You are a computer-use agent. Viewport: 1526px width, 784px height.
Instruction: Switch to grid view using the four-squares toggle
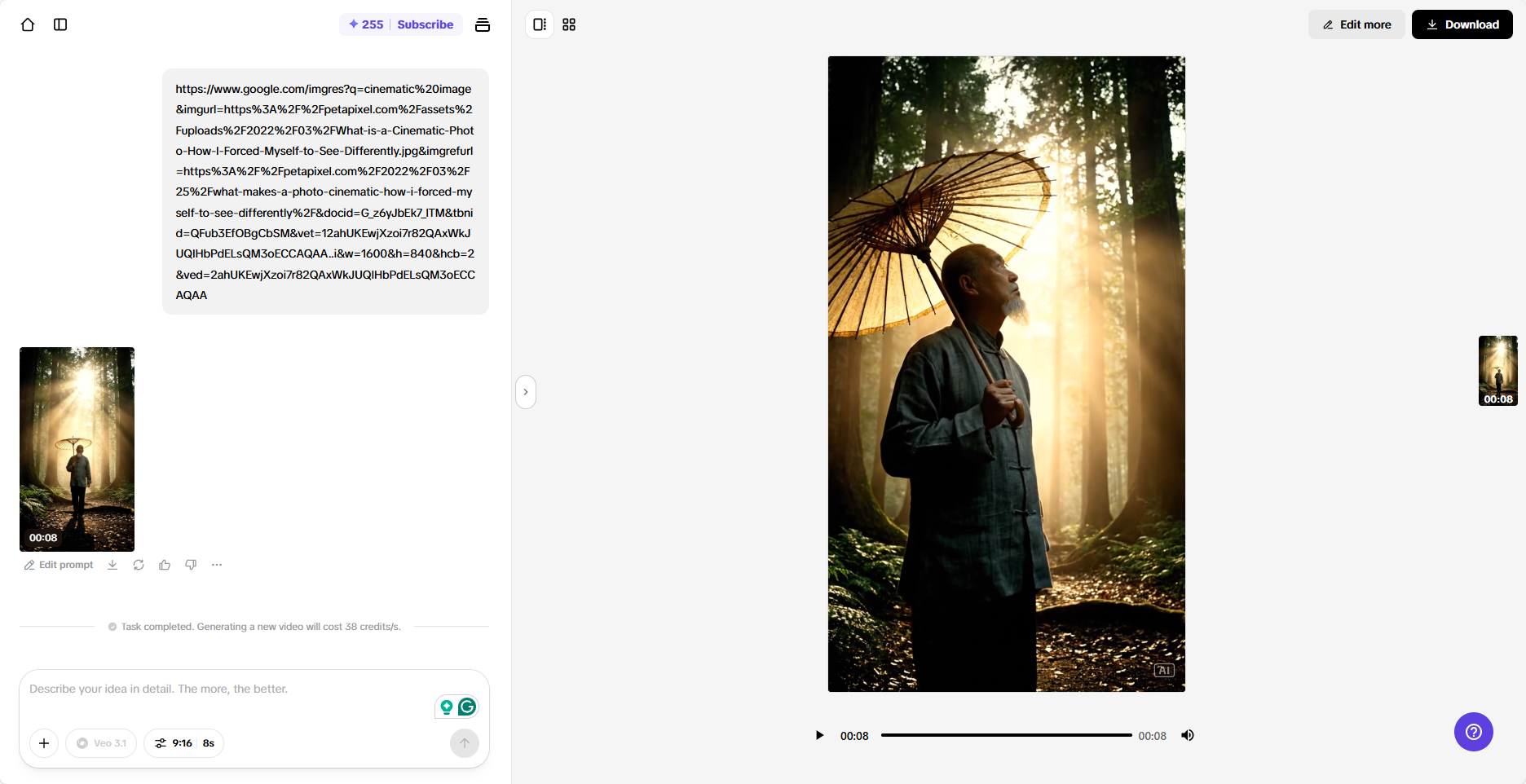[569, 24]
